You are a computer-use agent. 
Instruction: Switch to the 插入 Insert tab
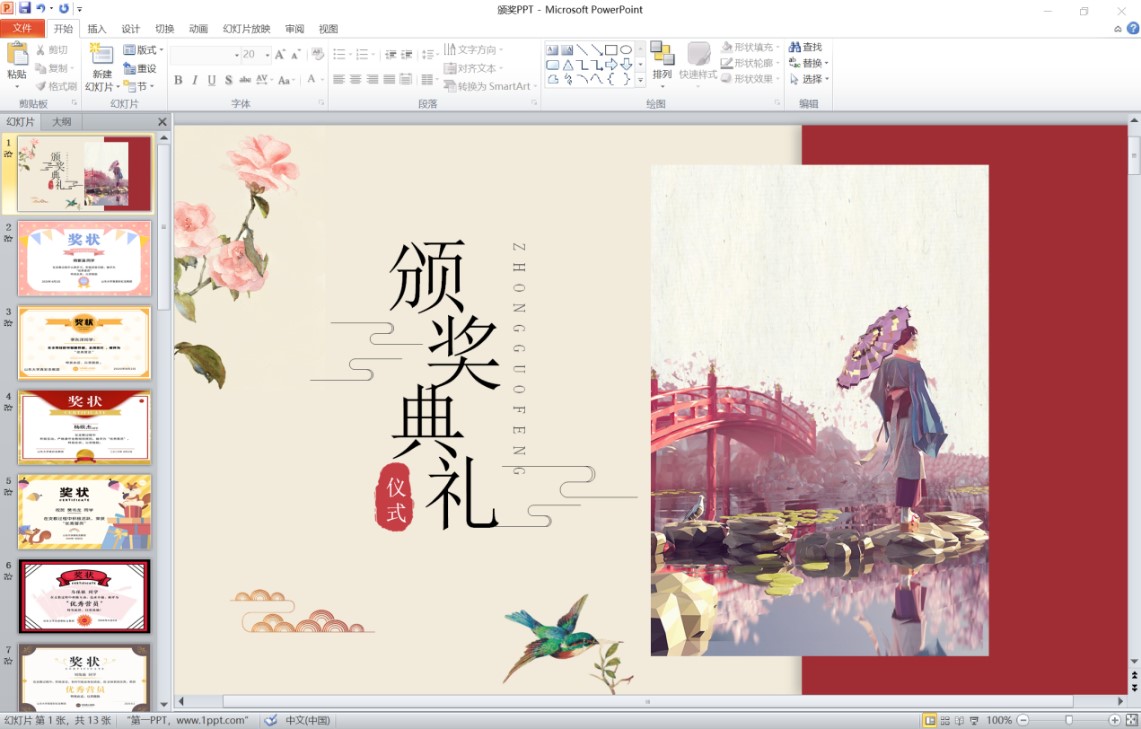(97, 29)
